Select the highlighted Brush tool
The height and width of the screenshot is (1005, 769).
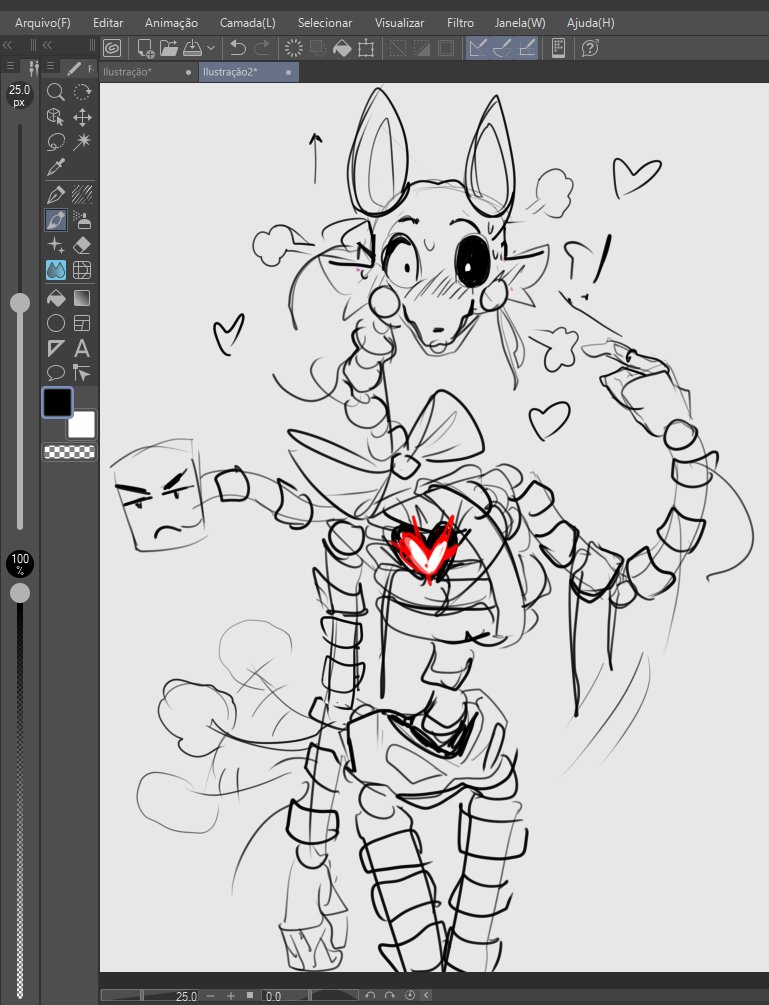56,220
